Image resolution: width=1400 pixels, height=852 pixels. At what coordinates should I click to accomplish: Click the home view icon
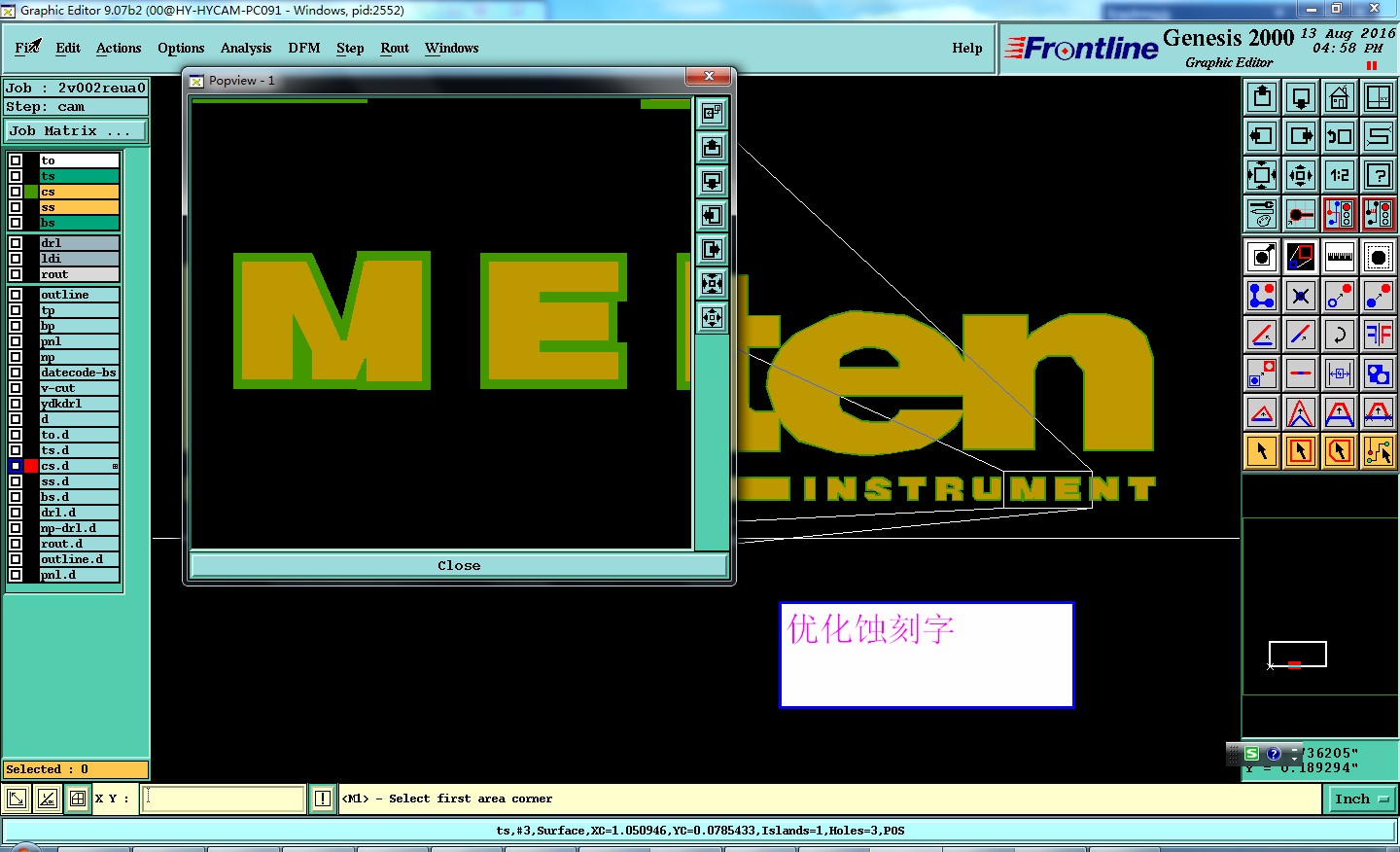tap(1340, 97)
